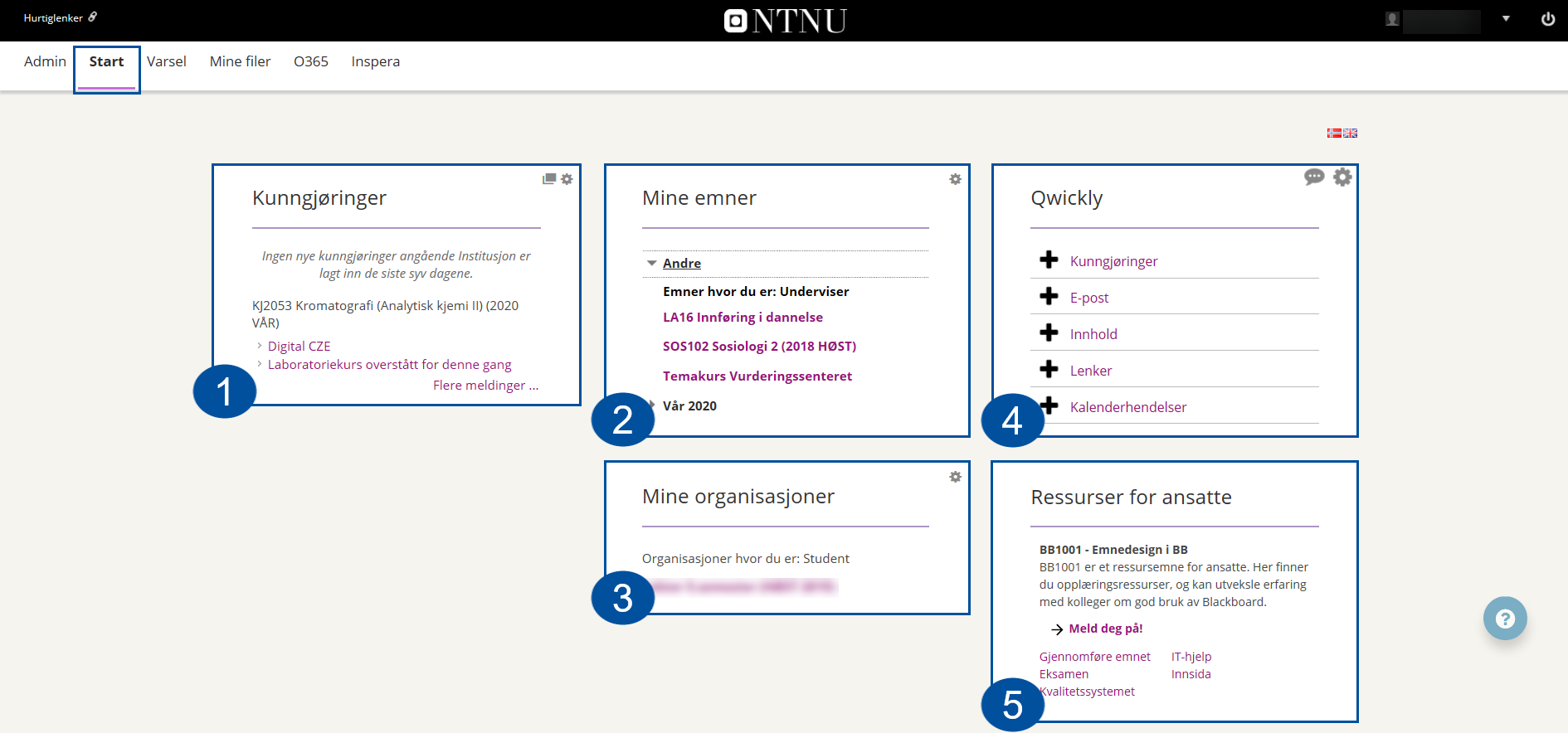Open the Digital CZE announcement
This screenshot has height=733, width=1568.
(x=299, y=346)
